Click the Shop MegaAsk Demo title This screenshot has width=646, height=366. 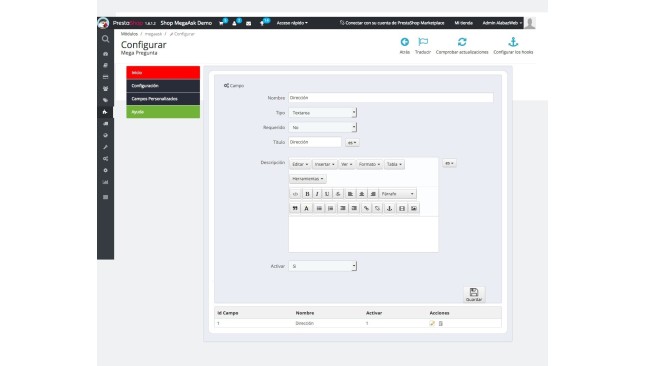(x=186, y=23)
